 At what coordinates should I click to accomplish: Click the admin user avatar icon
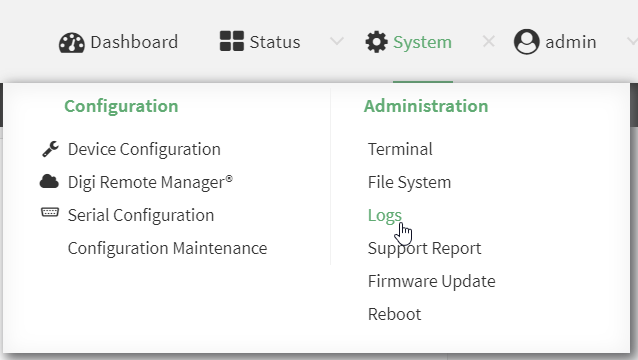click(527, 41)
